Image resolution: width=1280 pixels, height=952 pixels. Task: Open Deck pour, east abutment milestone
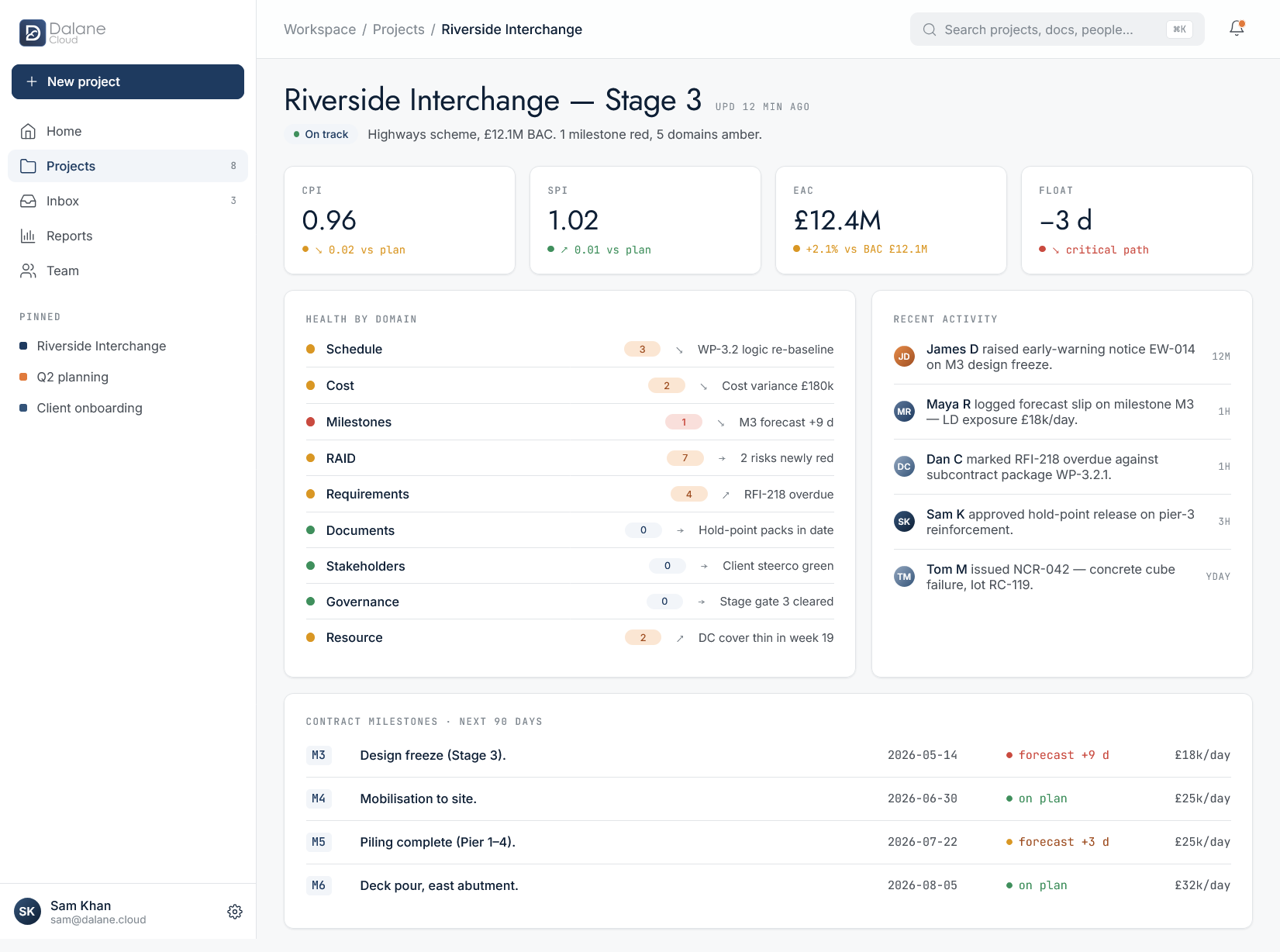768,885
